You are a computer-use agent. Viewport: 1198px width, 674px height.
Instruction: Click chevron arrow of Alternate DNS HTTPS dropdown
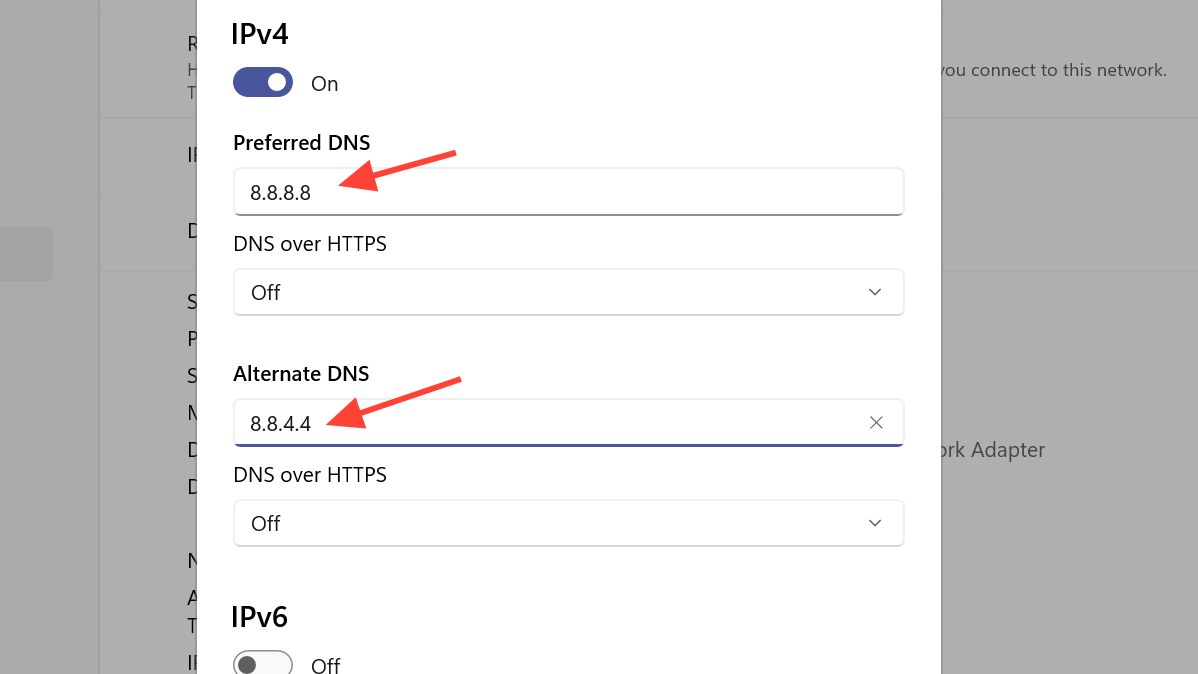coord(875,523)
